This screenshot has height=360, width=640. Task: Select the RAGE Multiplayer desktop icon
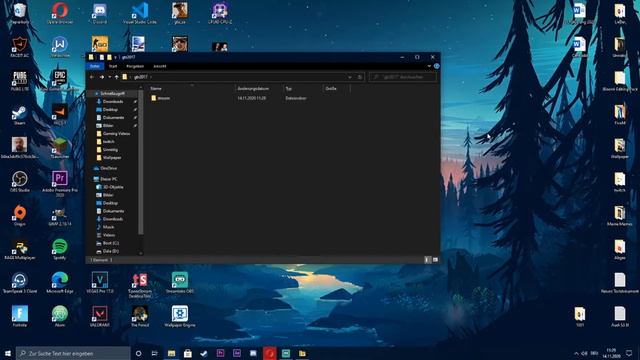20,249
